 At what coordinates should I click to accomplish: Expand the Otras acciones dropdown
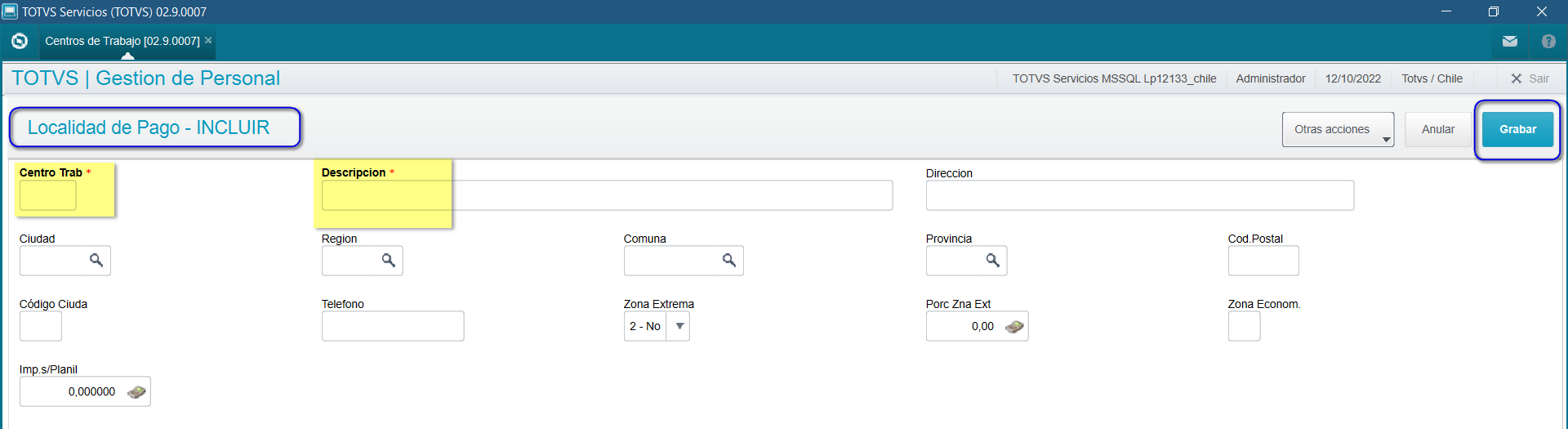(x=1338, y=129)
